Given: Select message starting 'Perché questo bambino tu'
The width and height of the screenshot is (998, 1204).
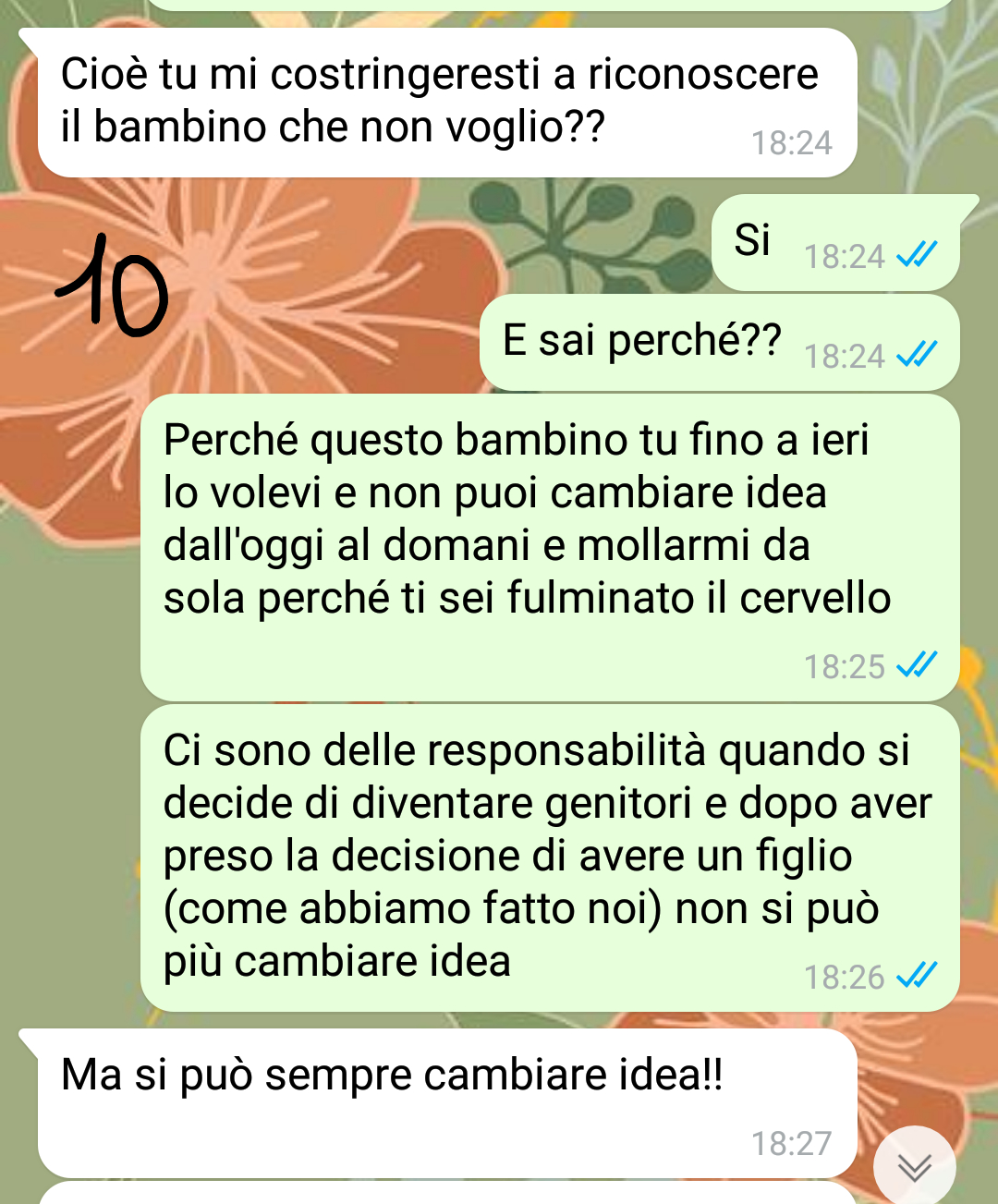Looking at the screenshot, I should coord(550,547).
